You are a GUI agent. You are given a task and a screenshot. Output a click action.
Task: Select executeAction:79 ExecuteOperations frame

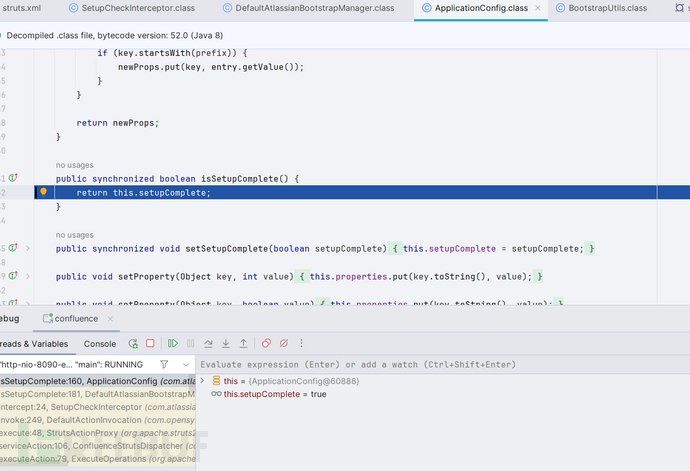coord(98,459)
